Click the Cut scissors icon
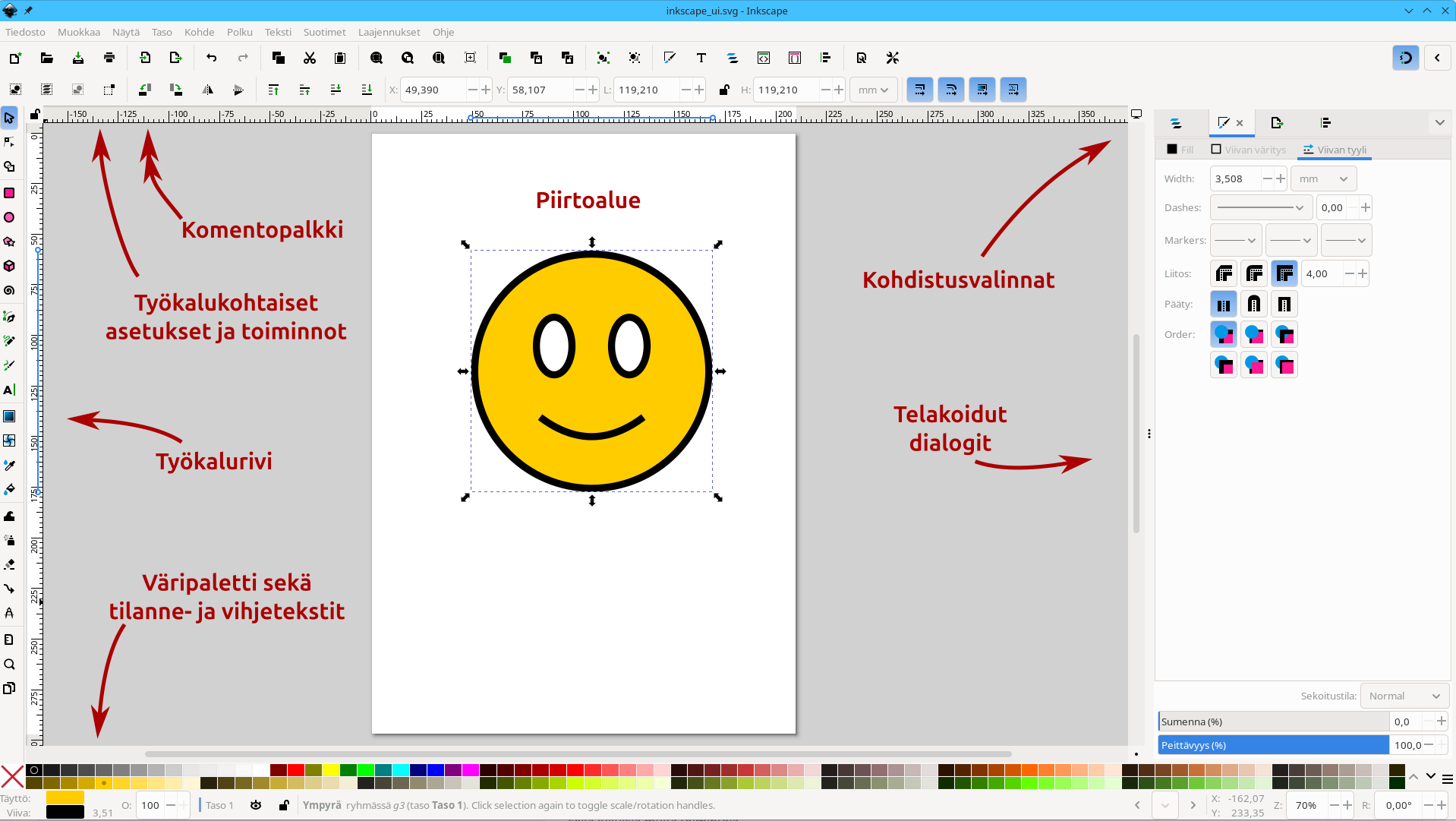1456x821 pixels. [x=310, y=58]
